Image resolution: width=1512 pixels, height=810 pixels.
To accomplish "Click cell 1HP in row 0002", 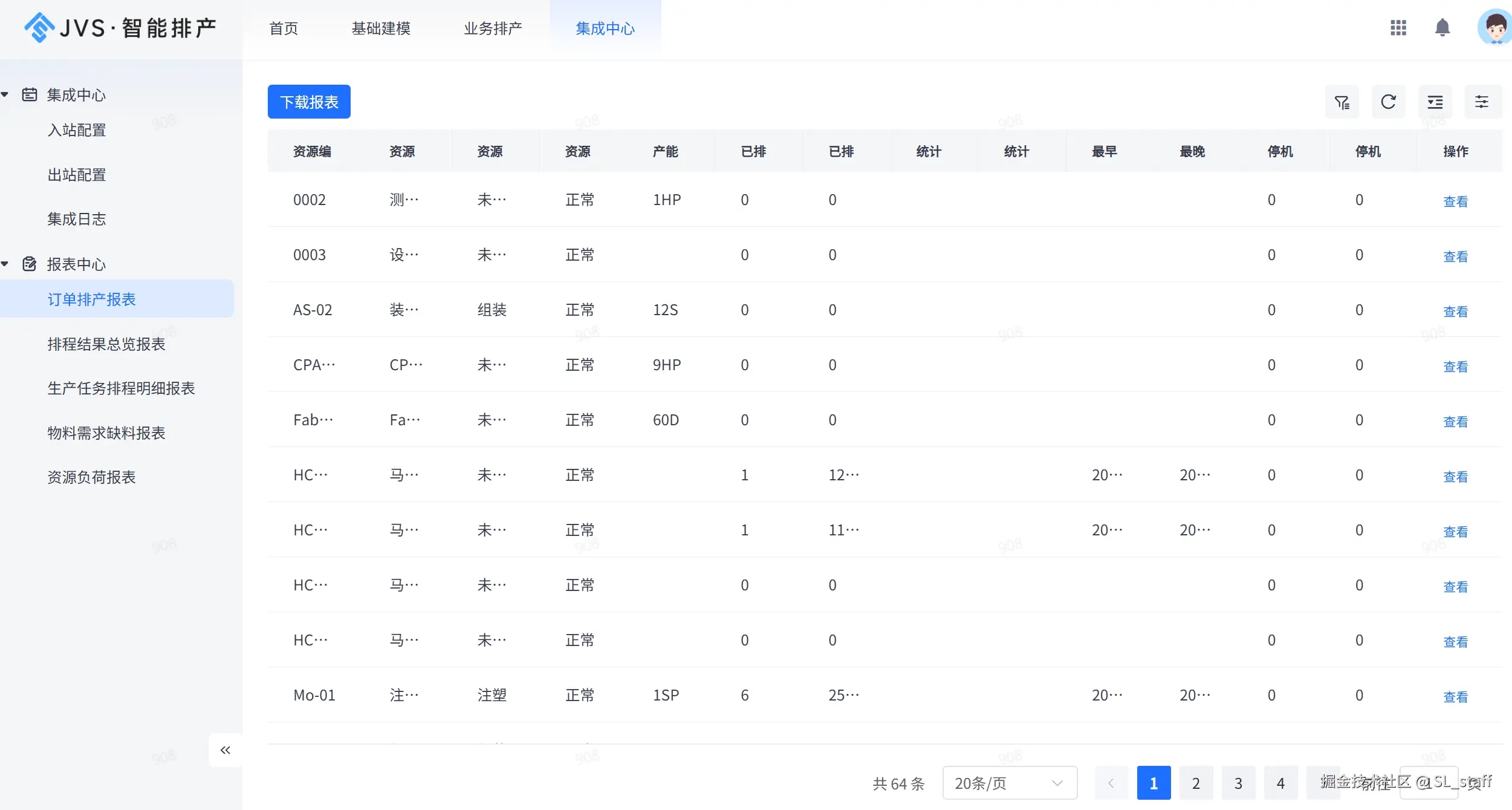I will click(x=667, y=200).
